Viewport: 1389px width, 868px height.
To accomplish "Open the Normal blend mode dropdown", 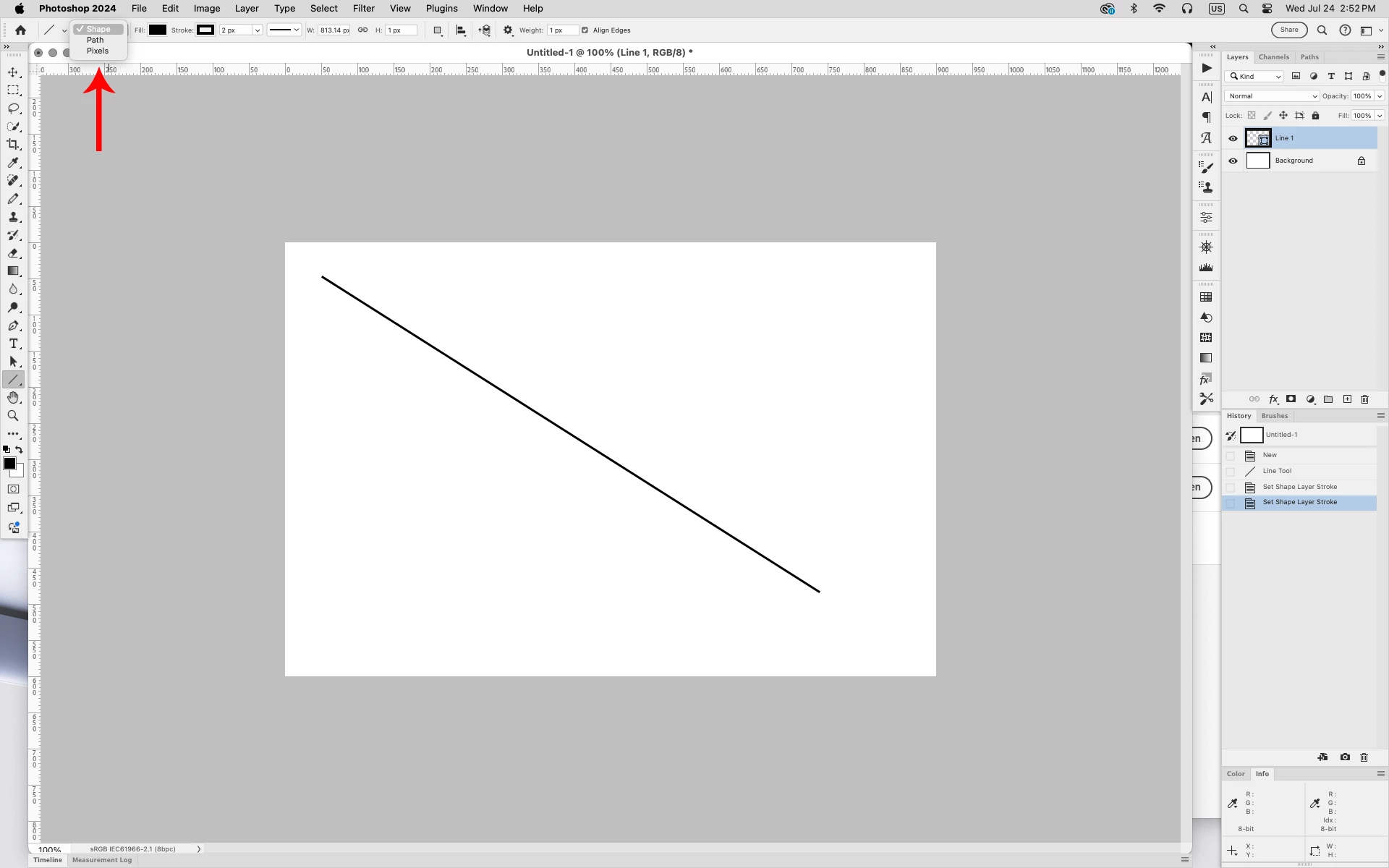I will [1271, 96].
